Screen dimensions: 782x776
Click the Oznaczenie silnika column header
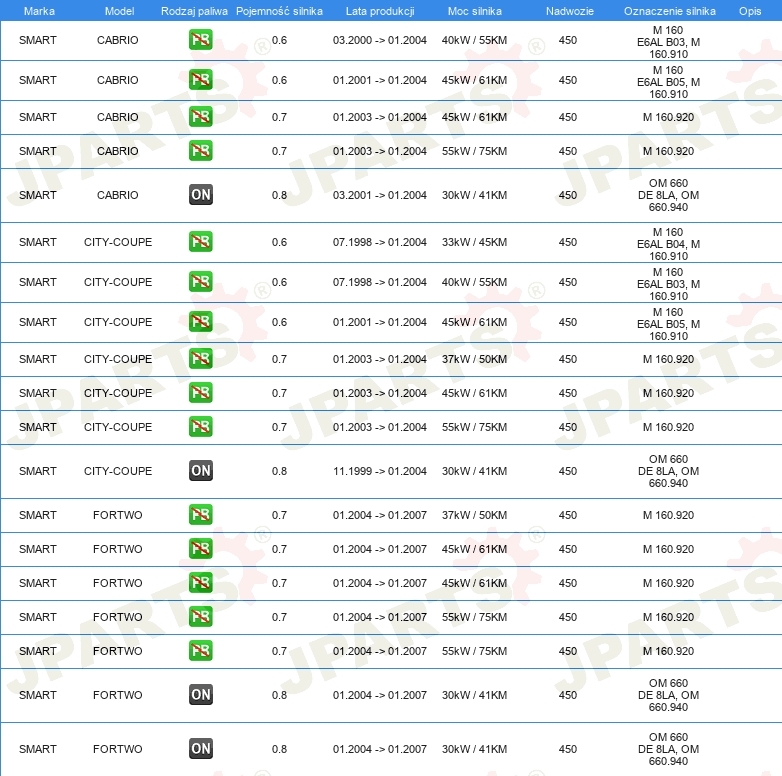(670, 11)
